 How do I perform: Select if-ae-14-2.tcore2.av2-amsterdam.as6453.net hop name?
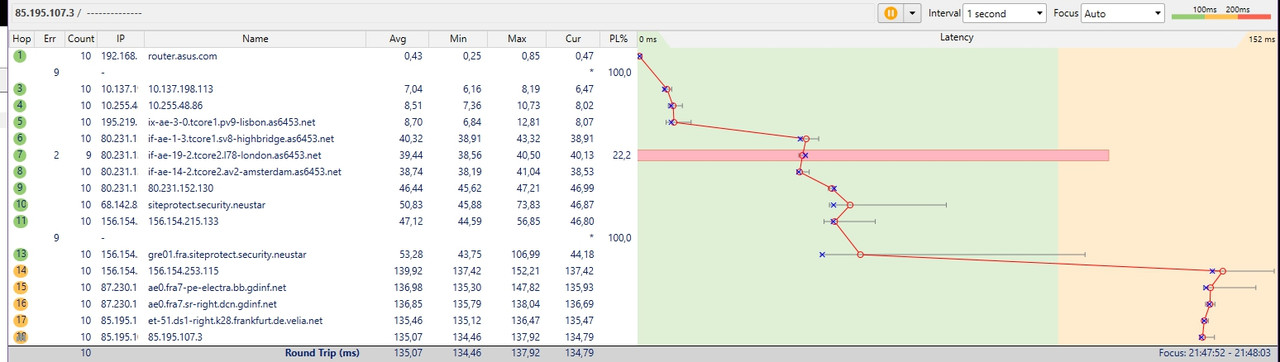[x=245, y=171]
